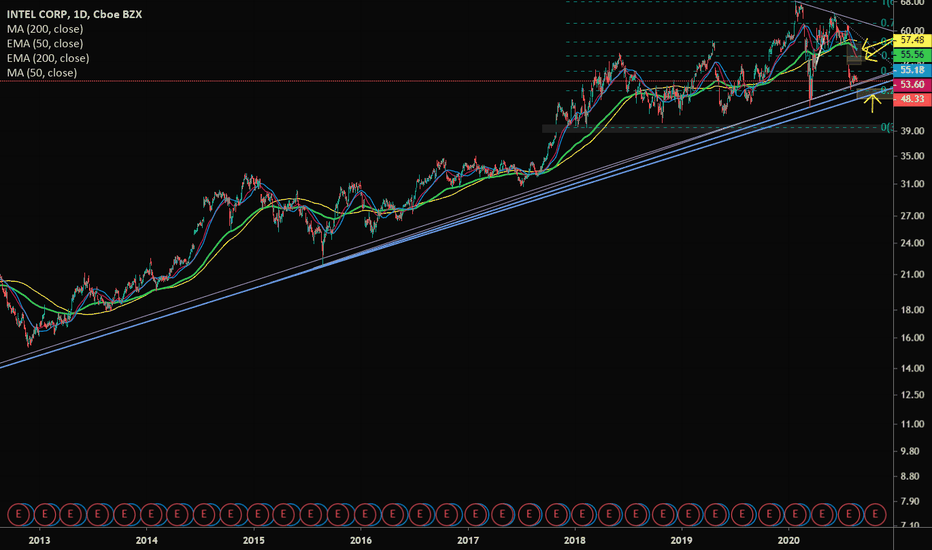Screen dimensions: 932x550
Task: Click the crimson 53.60 price label
Action: coord(912,84)
